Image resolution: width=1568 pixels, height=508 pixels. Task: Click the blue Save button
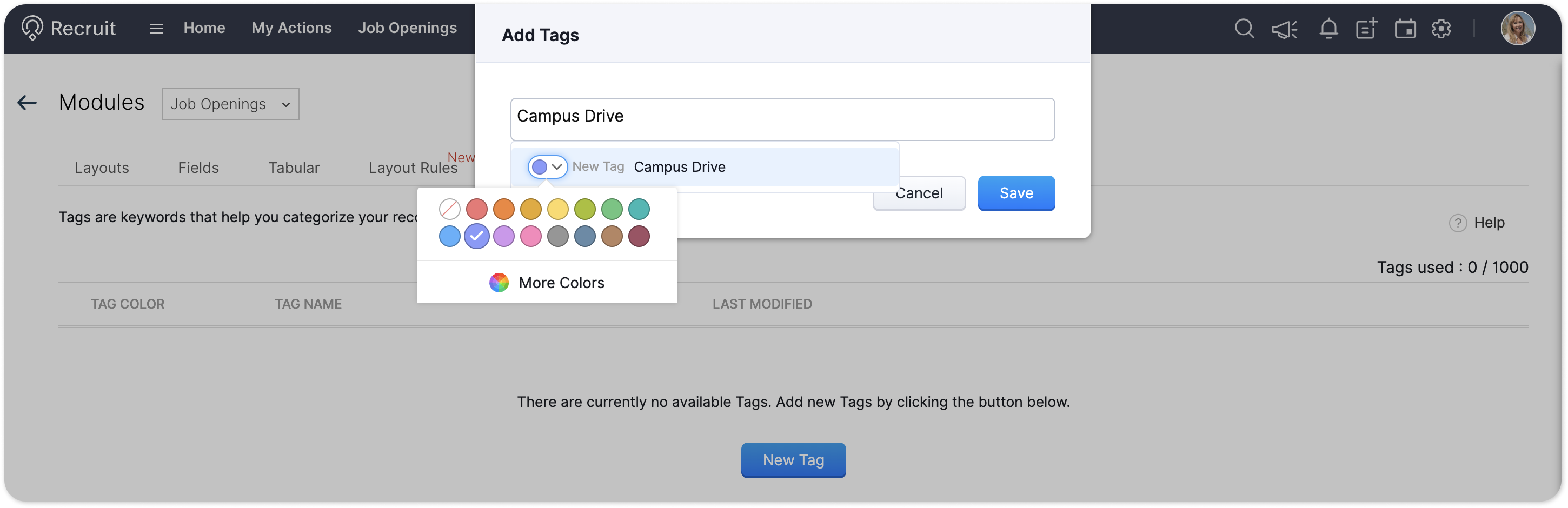[x=1016, y=193]
